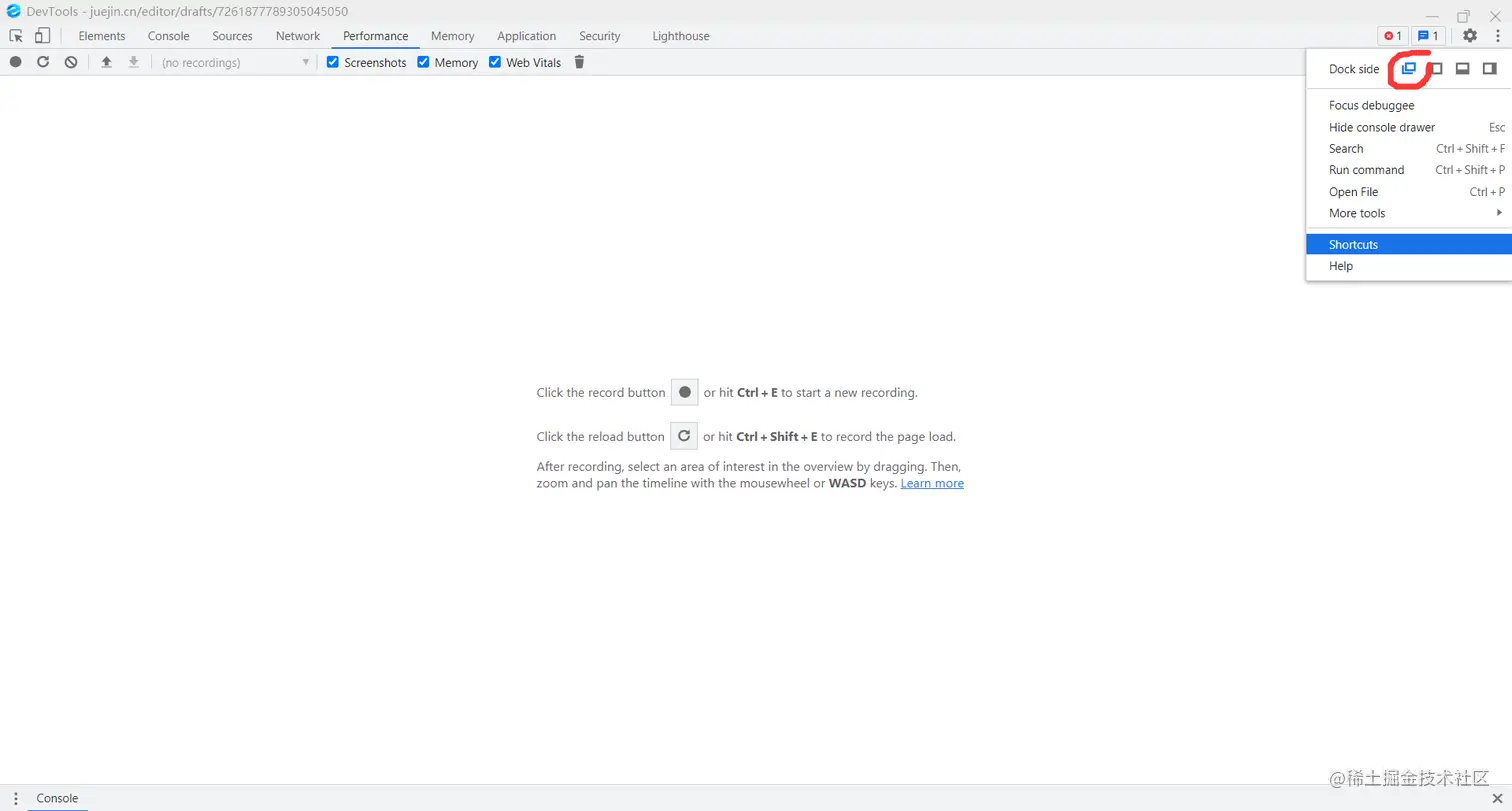The image size is (1512, 811).
Task: Open the issues counter badge
Action: pos(1428,36)
